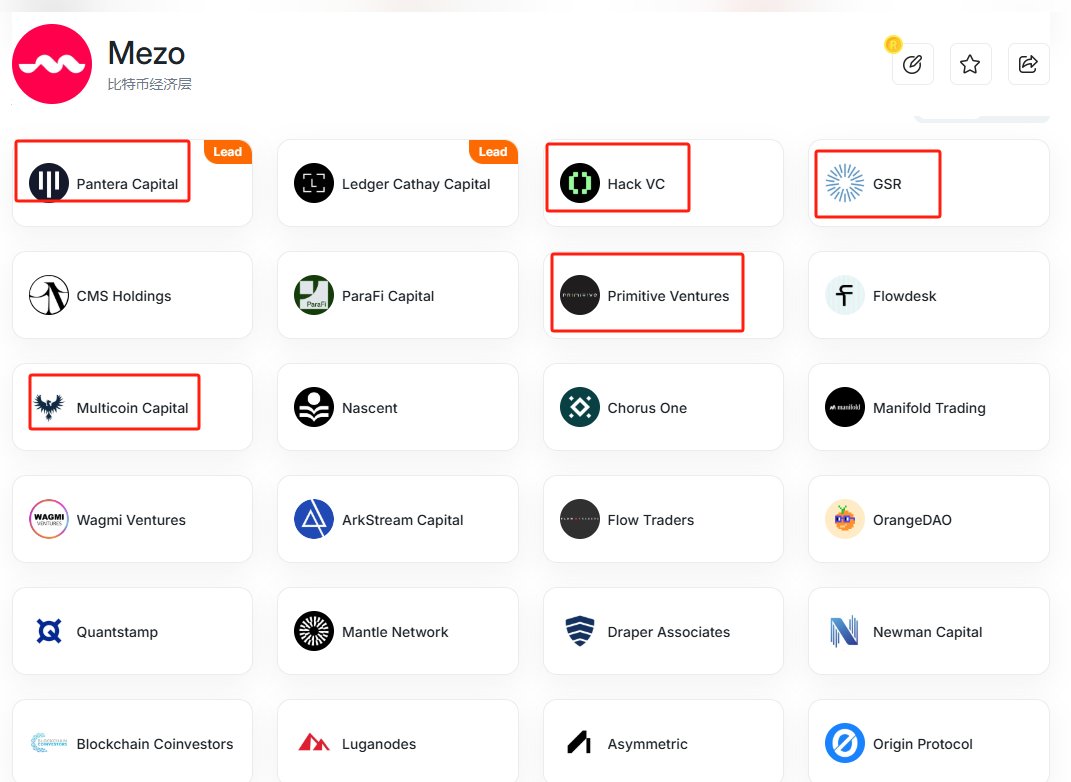Click the GSR starburst logo
This screenshot has height=782, width=1071.
pos(845,183)
